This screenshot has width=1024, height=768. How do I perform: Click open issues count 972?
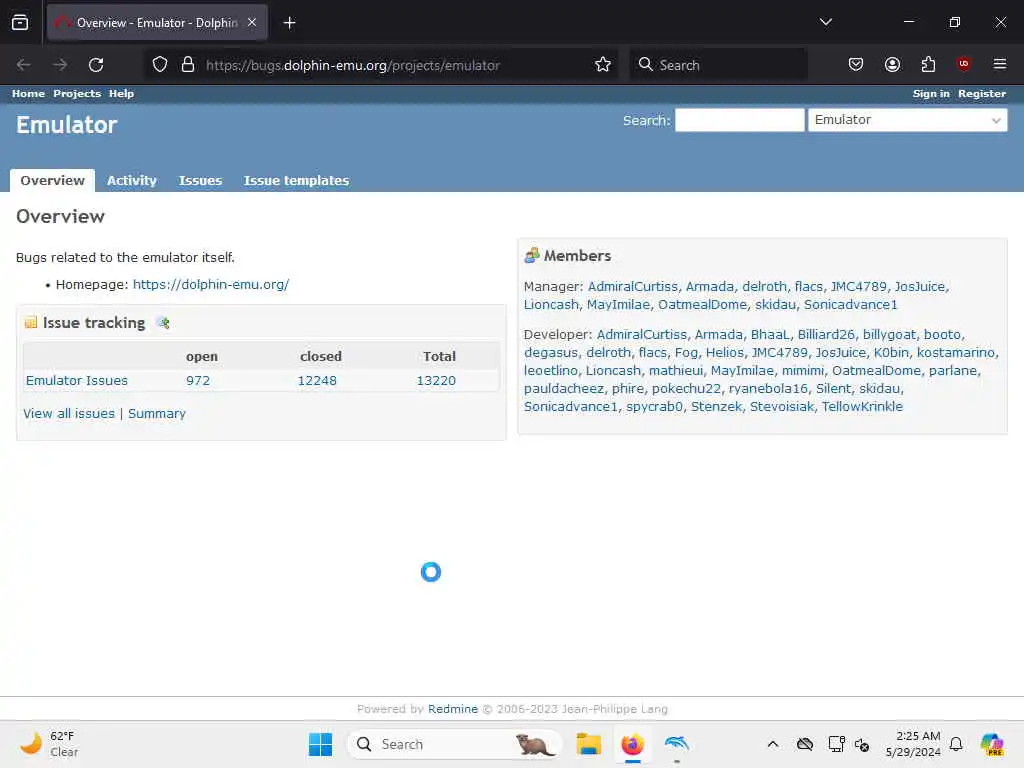(x=198, y=380)
